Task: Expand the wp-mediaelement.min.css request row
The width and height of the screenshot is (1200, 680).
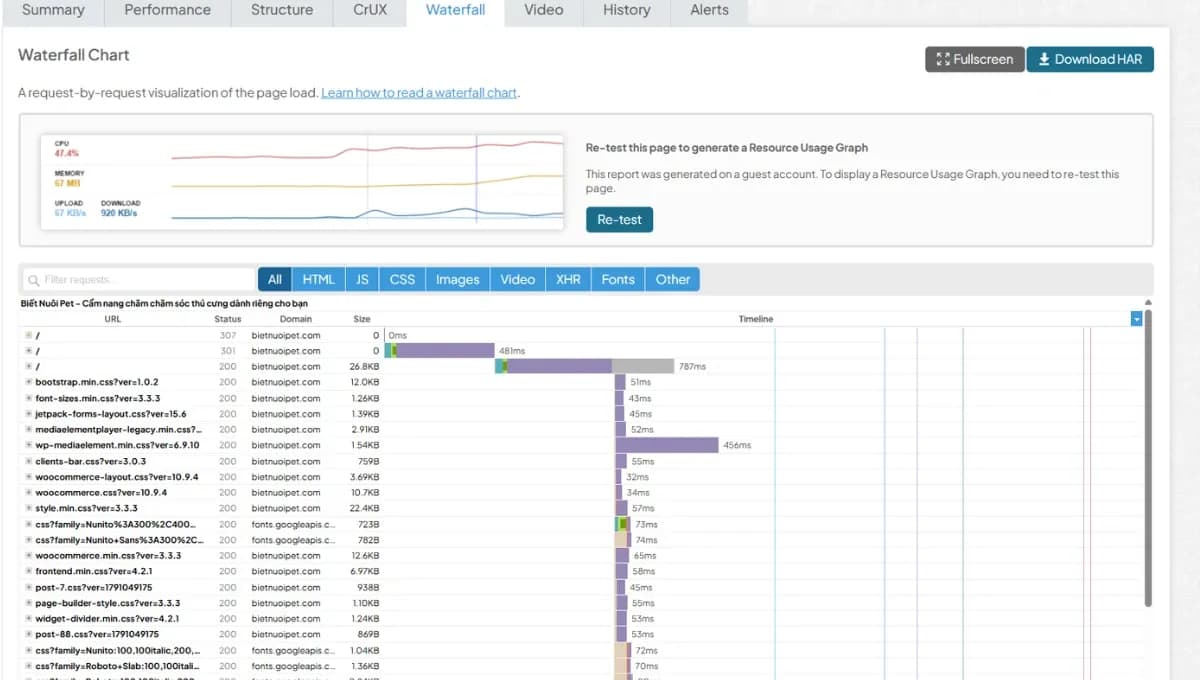Action: (x=29, y=445)
